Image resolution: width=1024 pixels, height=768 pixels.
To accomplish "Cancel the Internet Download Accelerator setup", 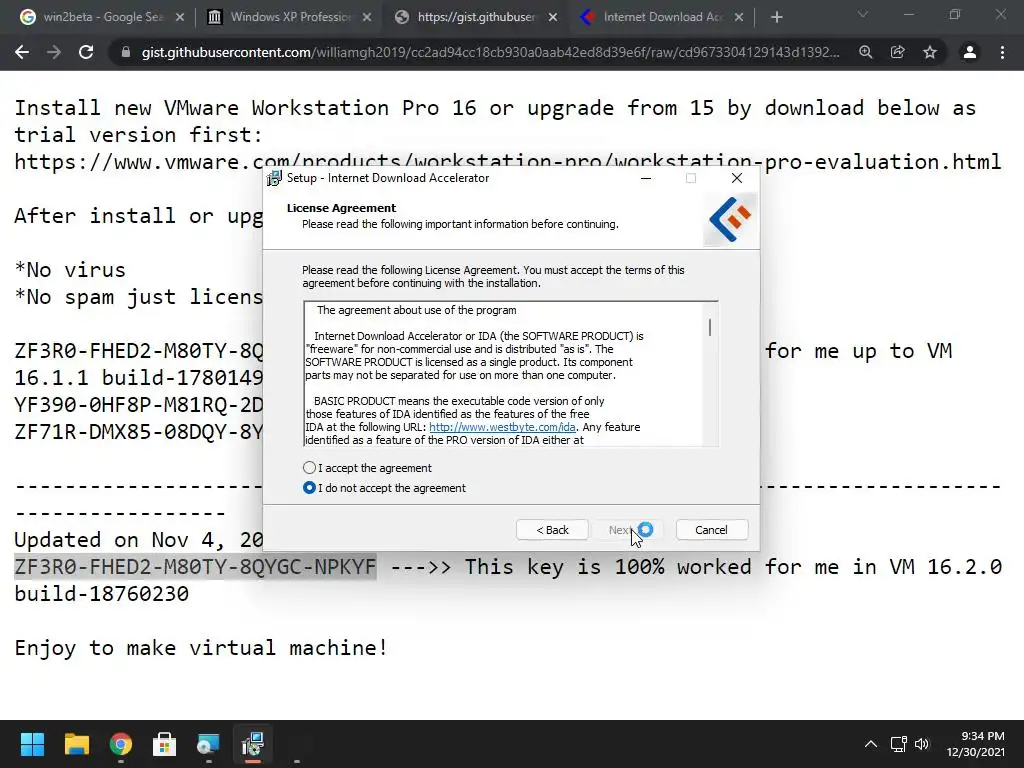I will coord(711,530).
